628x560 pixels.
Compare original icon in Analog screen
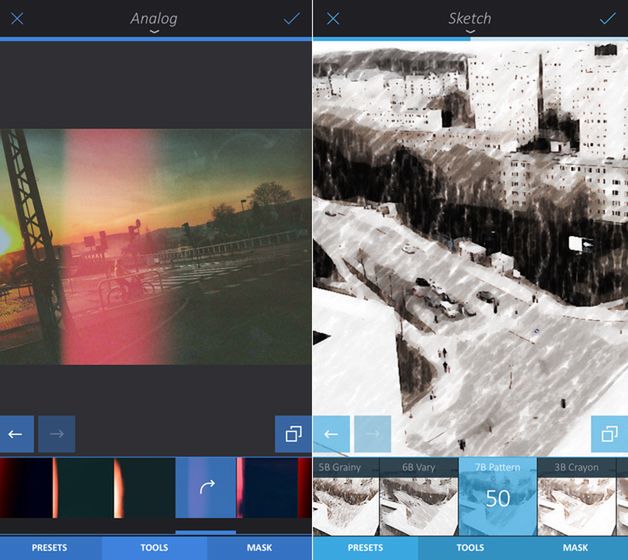pos(293,434)
